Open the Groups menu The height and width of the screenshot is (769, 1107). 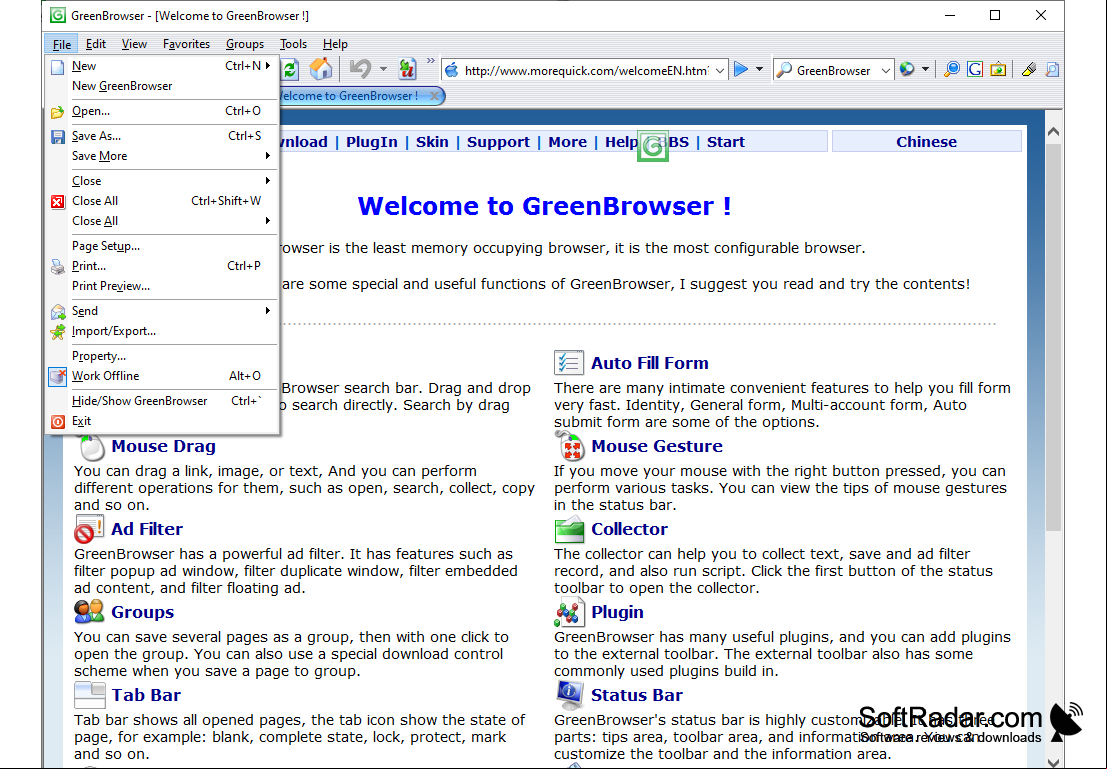click(245, 44)
